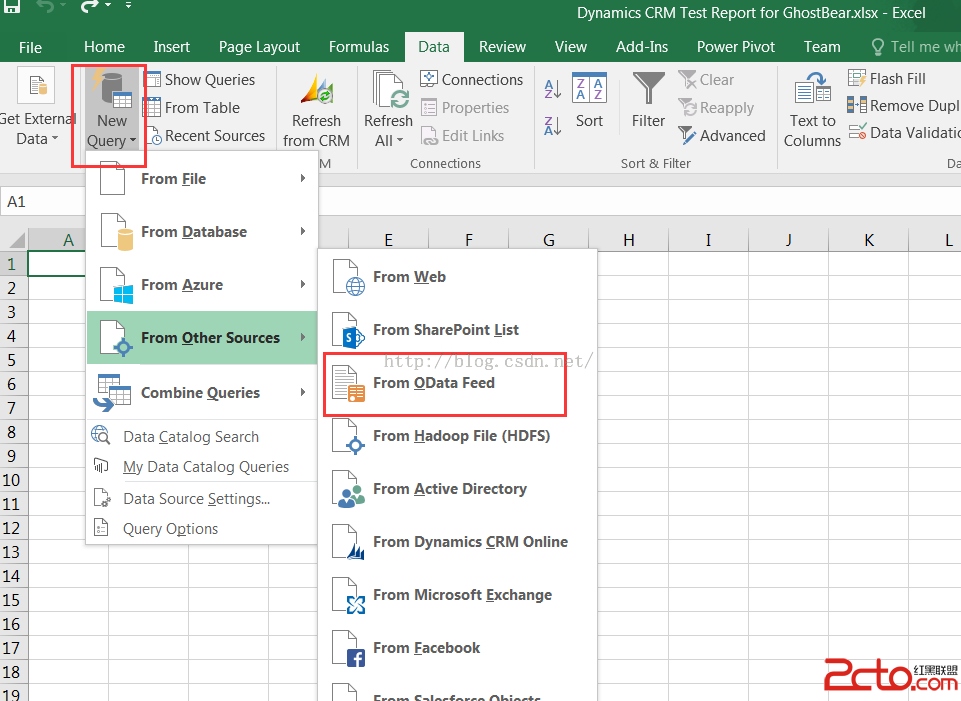Toggle the Filter funnel icon

(648, 88)
